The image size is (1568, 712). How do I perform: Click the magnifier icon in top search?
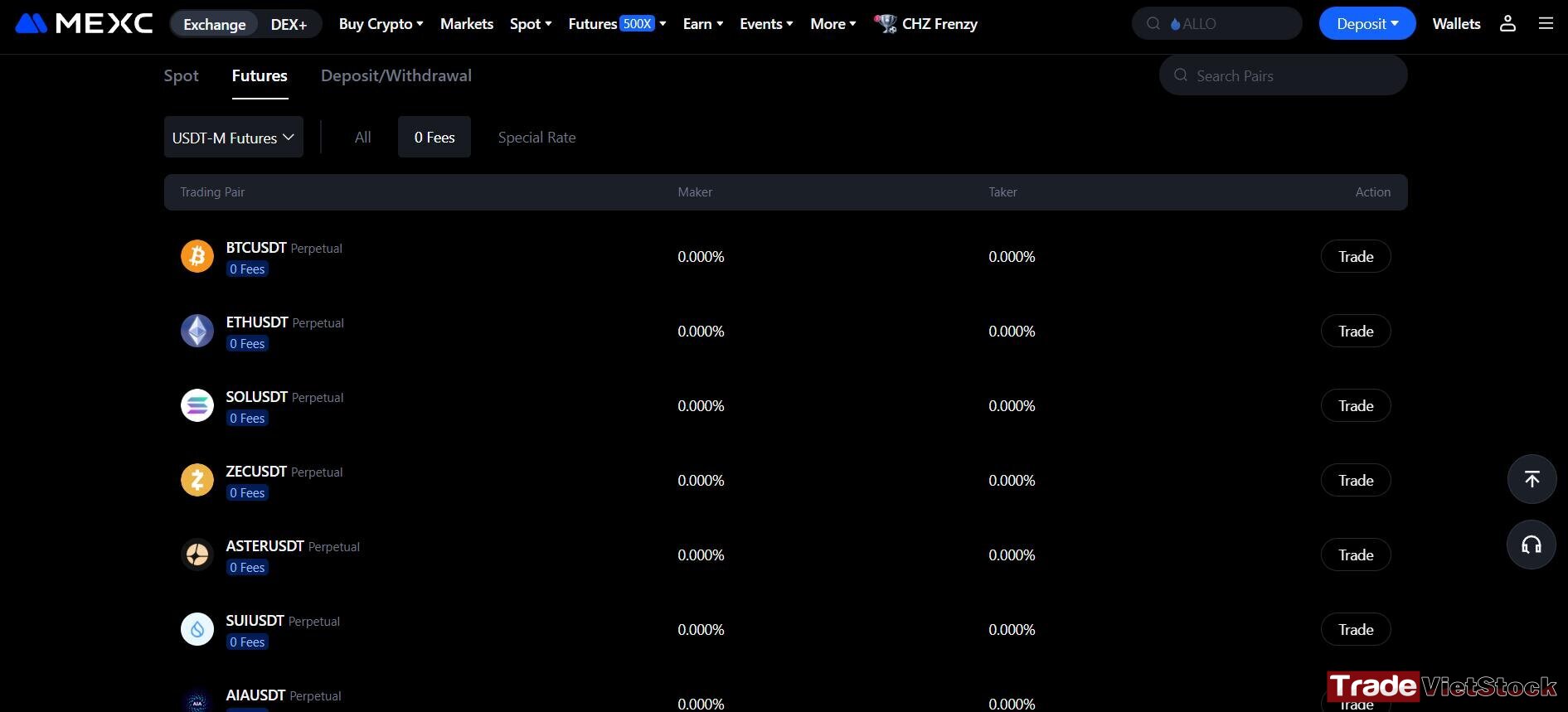click(x=1153, y=23)
